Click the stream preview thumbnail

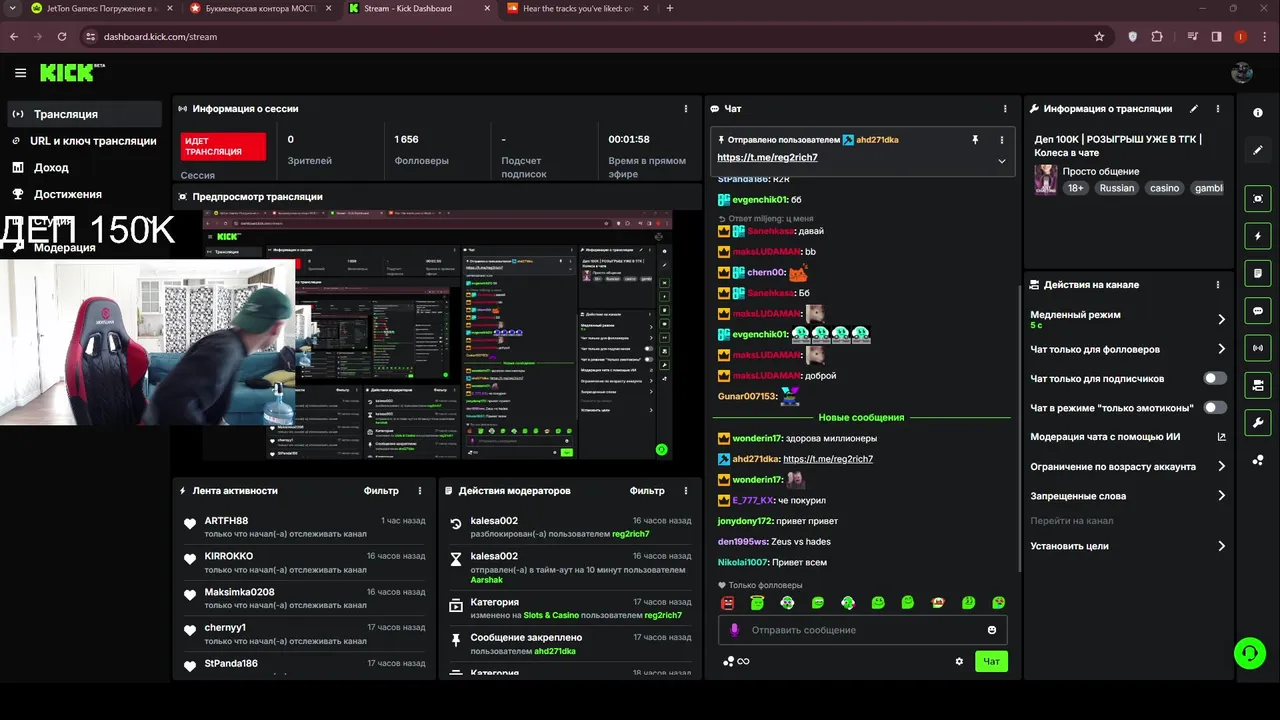tap(437, 334)
